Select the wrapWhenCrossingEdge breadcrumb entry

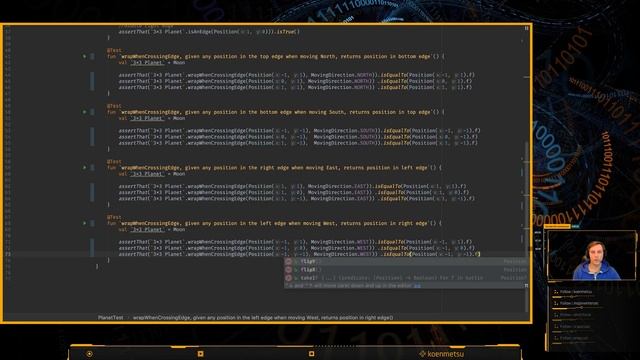tap(263, 318)
